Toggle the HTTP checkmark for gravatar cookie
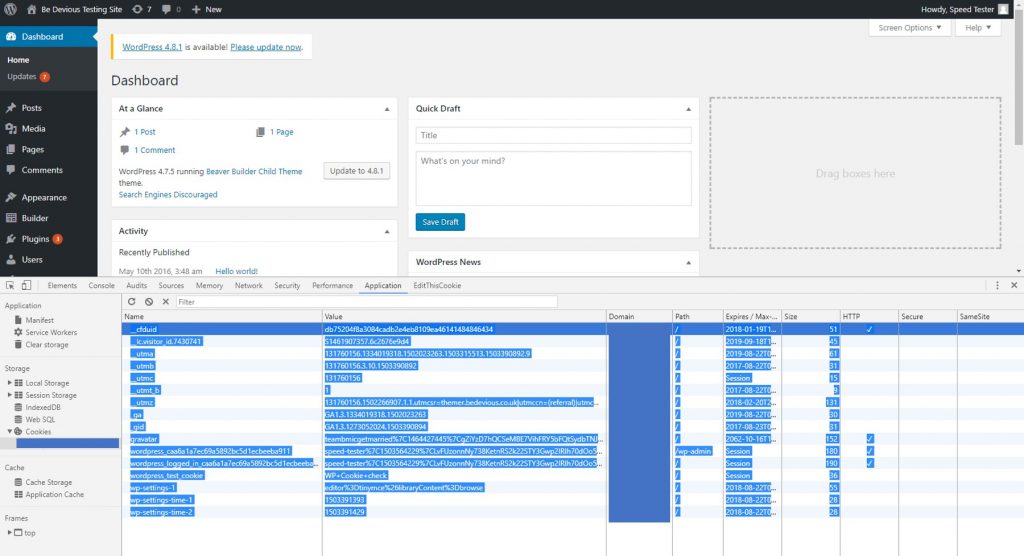1024x556 pixels. (x=869, y=439)
